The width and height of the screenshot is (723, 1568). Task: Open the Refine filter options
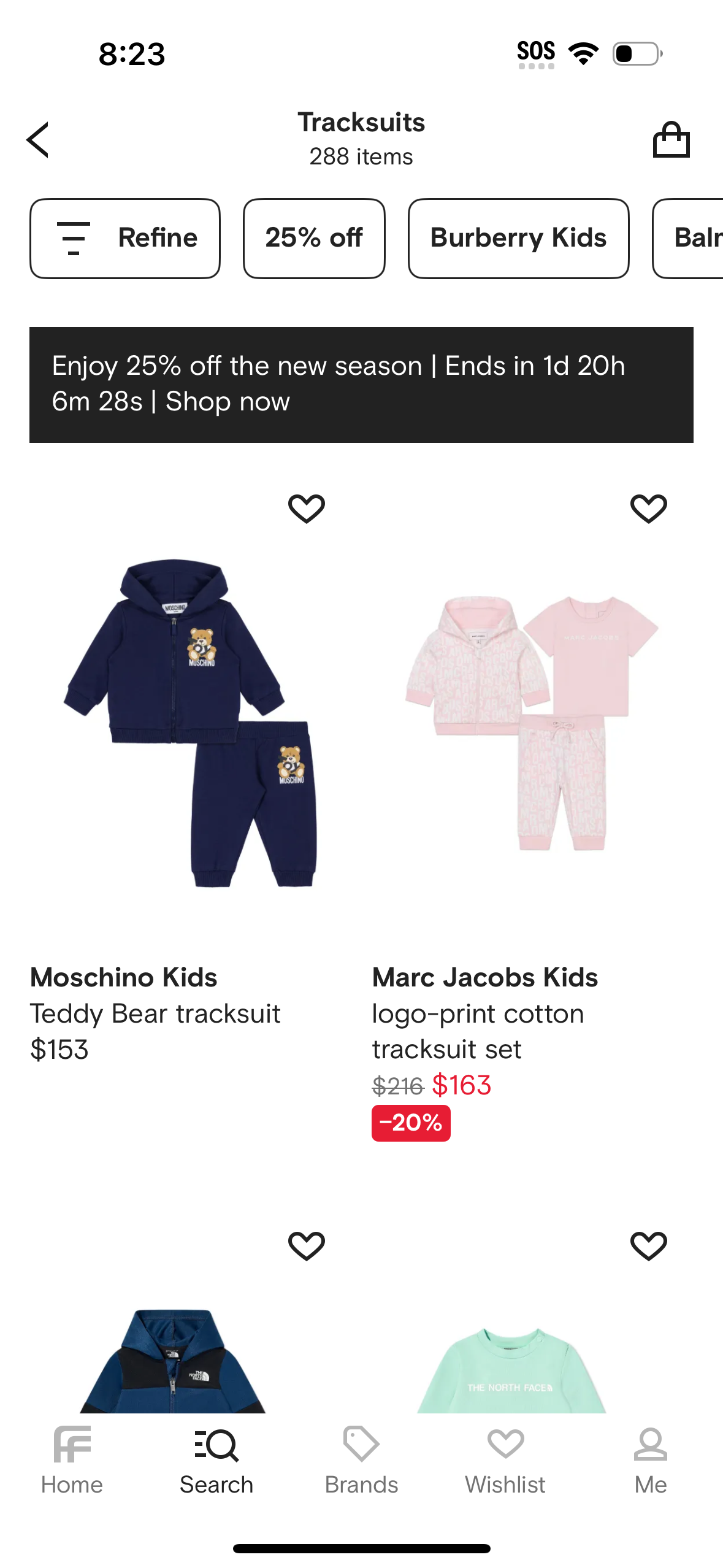(x=125, y=238)
